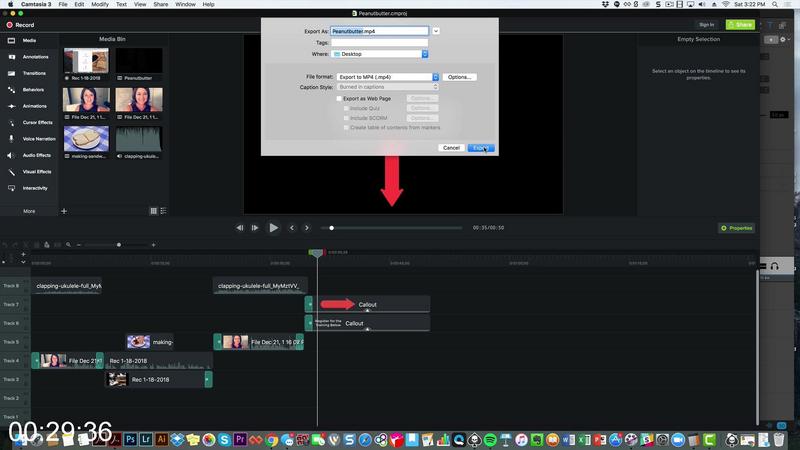800x450 pixels.
Task: Click the Tags input field
Action: tap(380, 43)
